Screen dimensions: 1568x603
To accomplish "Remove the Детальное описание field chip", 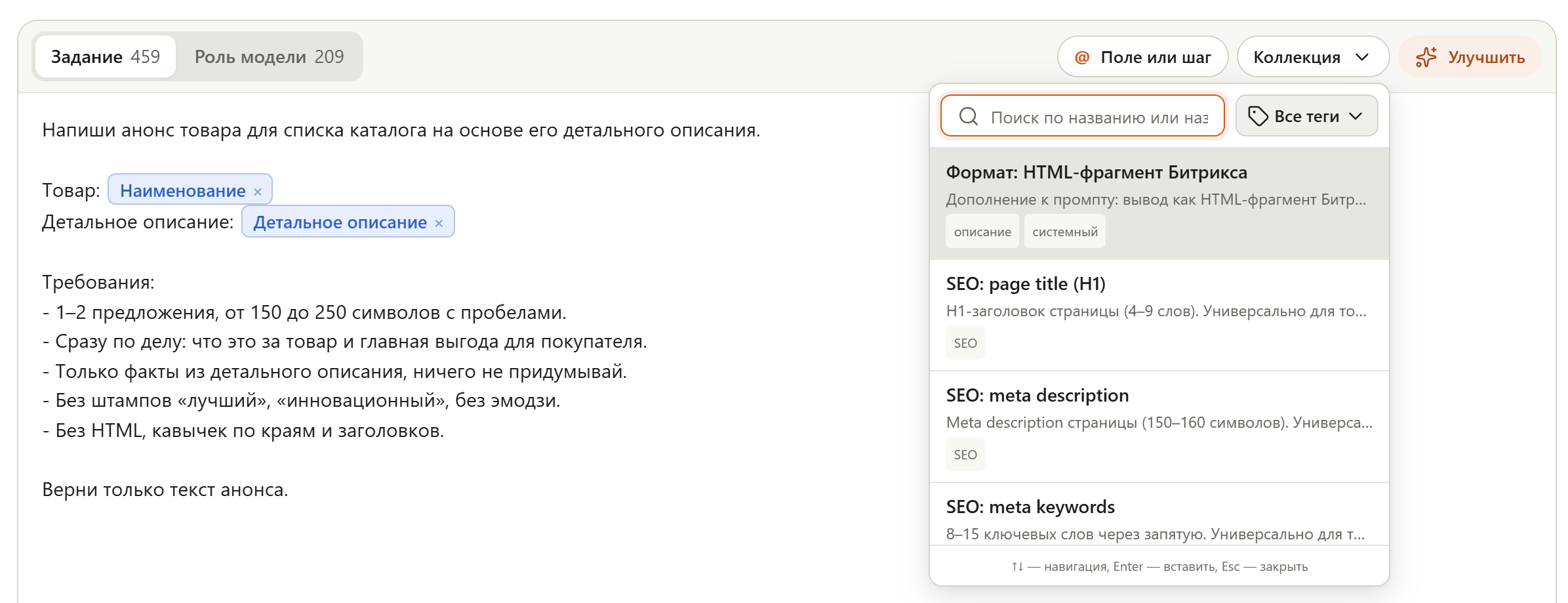I will click(x=439, y=224).
